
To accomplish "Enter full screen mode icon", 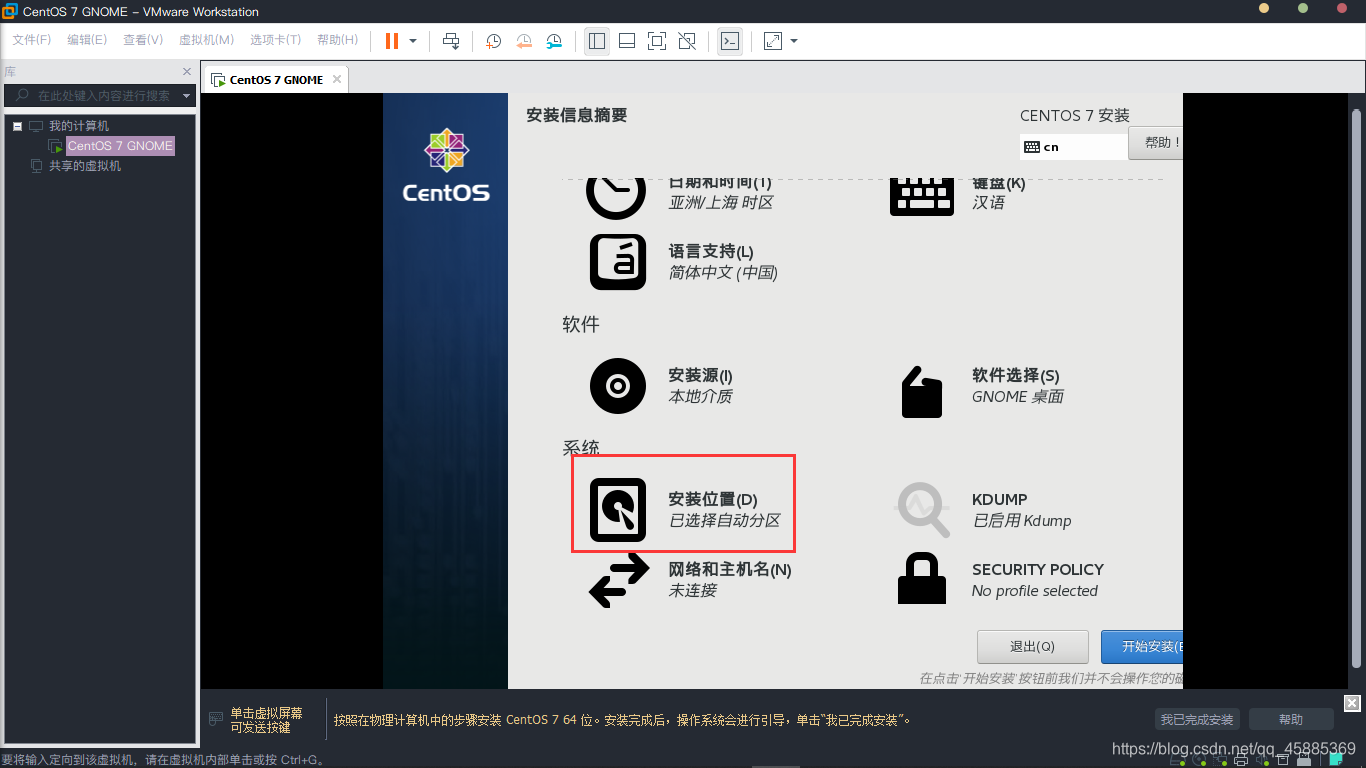I will (657, 41).
